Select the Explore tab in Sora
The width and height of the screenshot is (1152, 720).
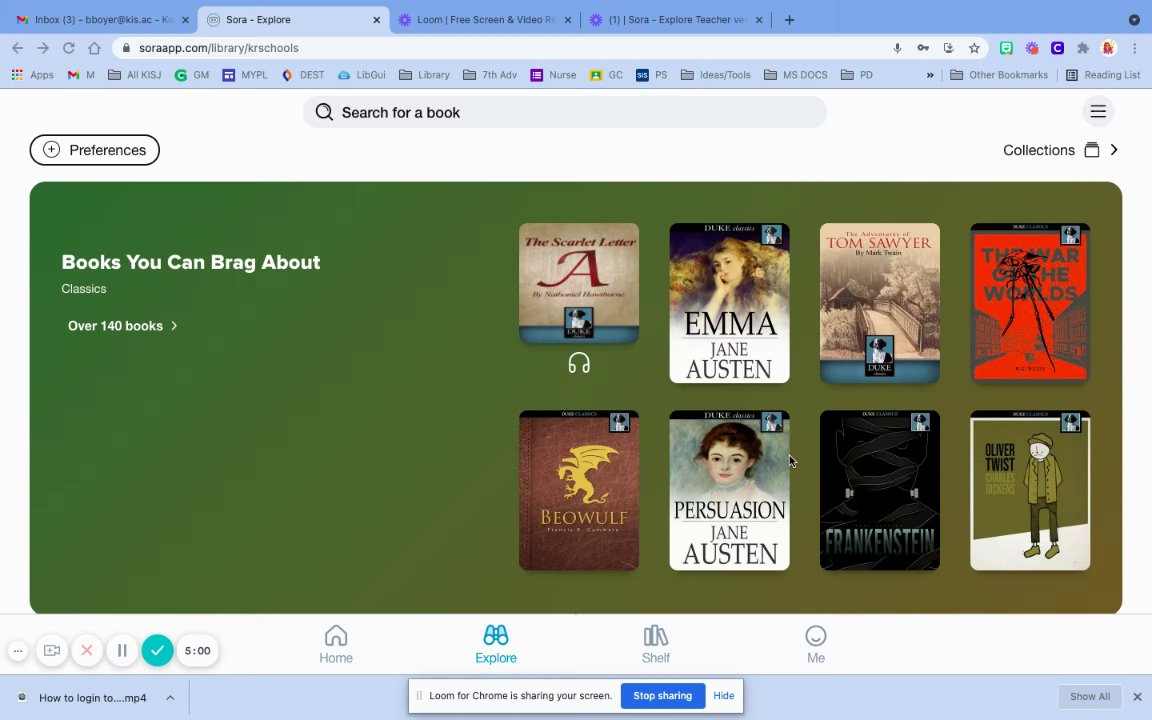[x=496, y=644]
